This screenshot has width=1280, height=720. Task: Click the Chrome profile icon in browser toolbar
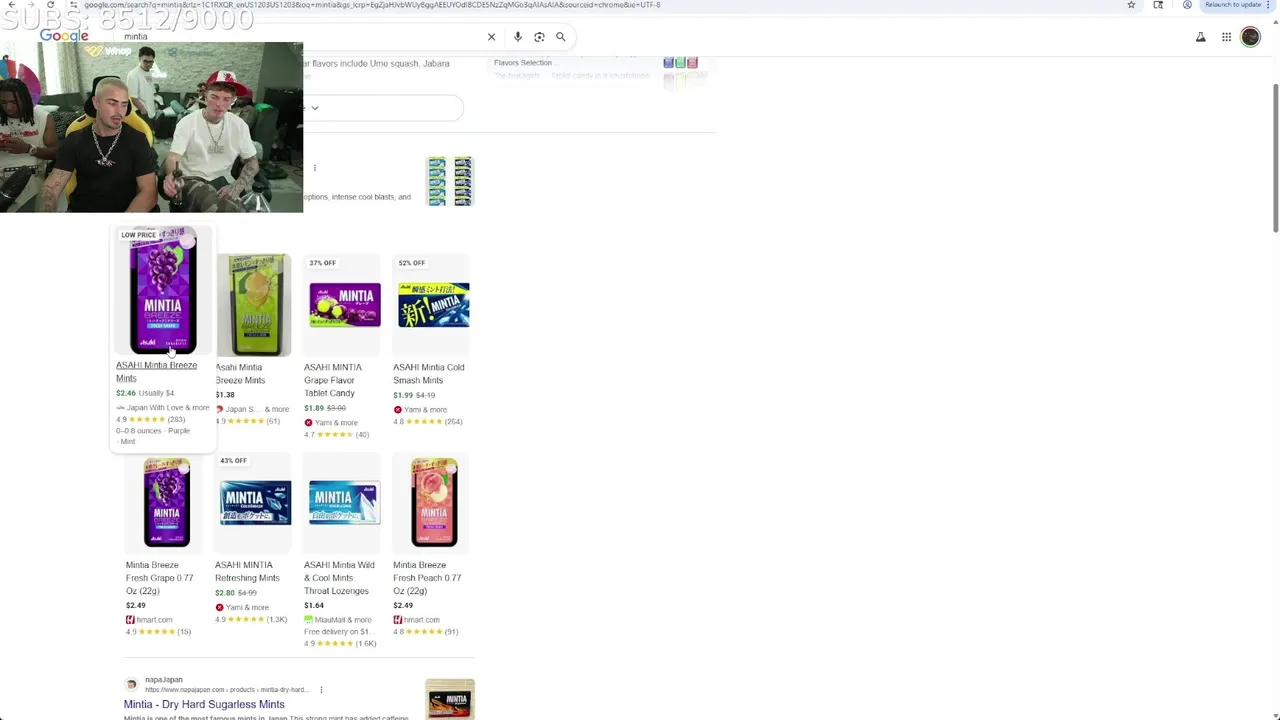[1187, 5]
